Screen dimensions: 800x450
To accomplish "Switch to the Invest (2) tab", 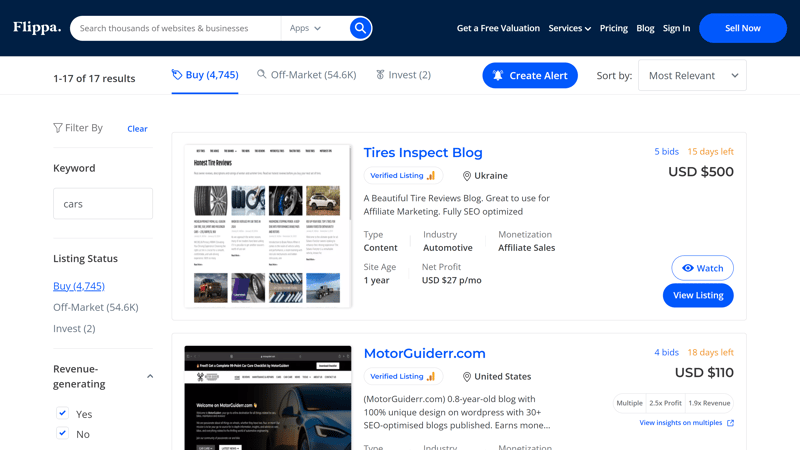I will 403,75.
